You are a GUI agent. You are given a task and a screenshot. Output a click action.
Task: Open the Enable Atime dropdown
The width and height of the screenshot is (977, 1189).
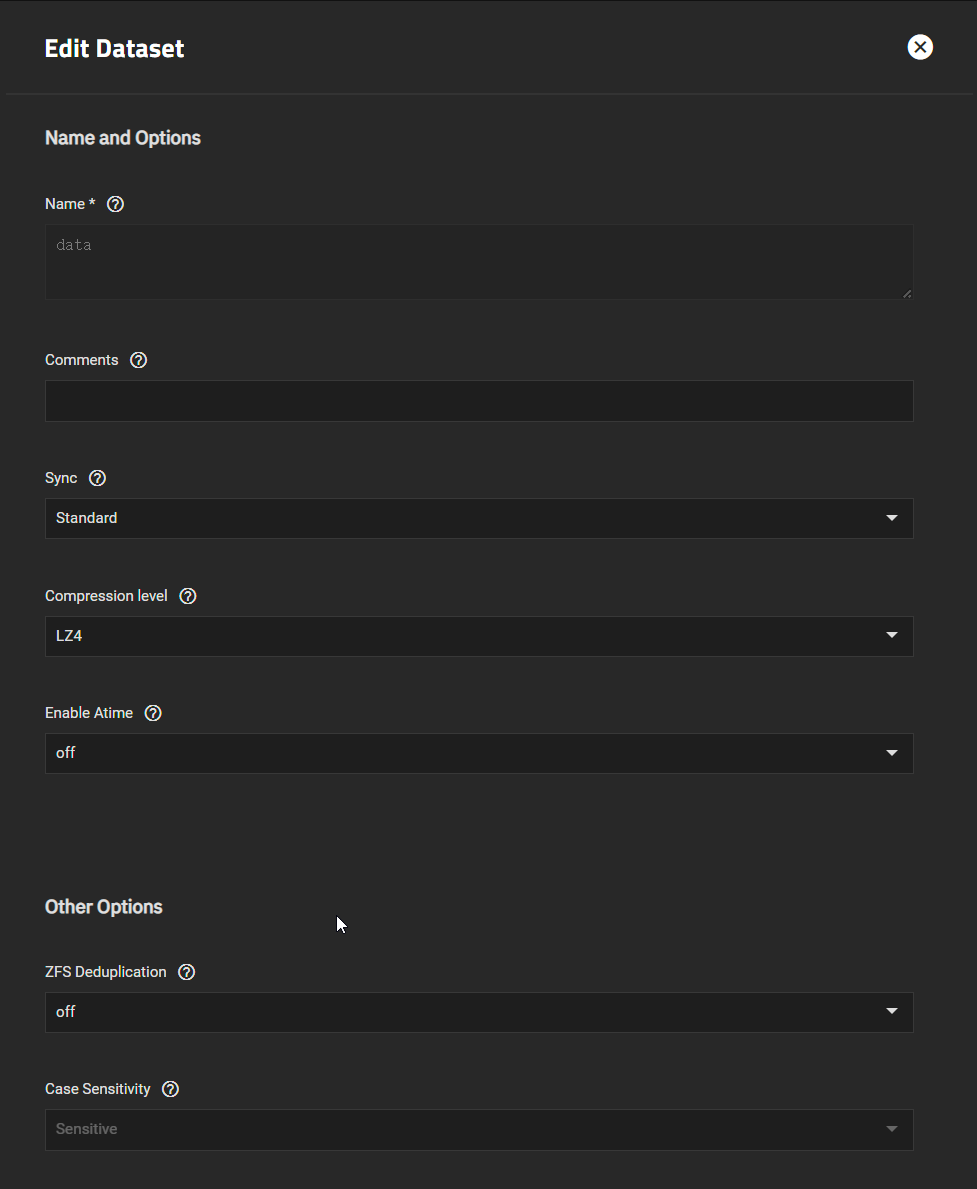479,753
